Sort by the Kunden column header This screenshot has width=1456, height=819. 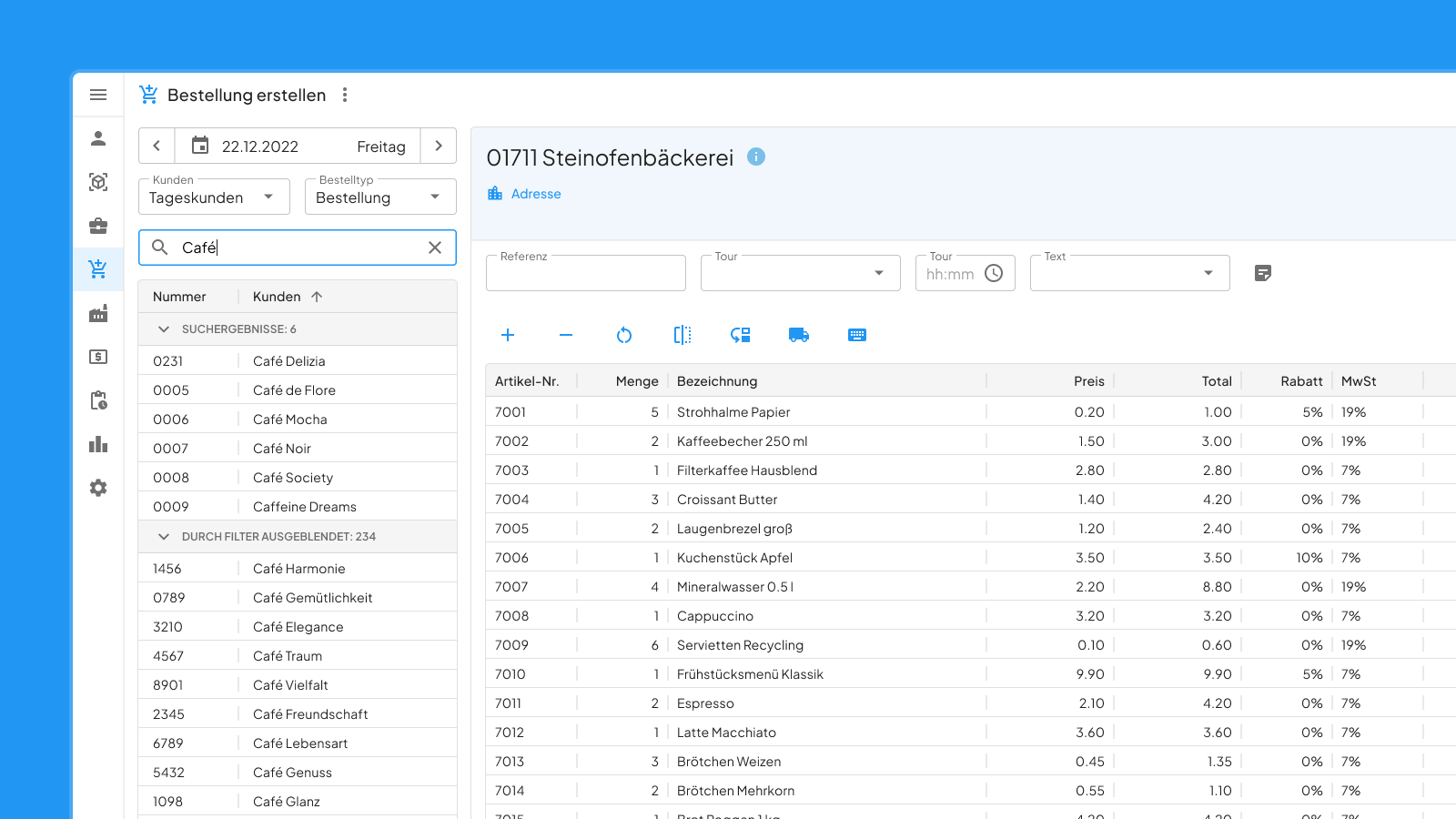pos(277,297)
